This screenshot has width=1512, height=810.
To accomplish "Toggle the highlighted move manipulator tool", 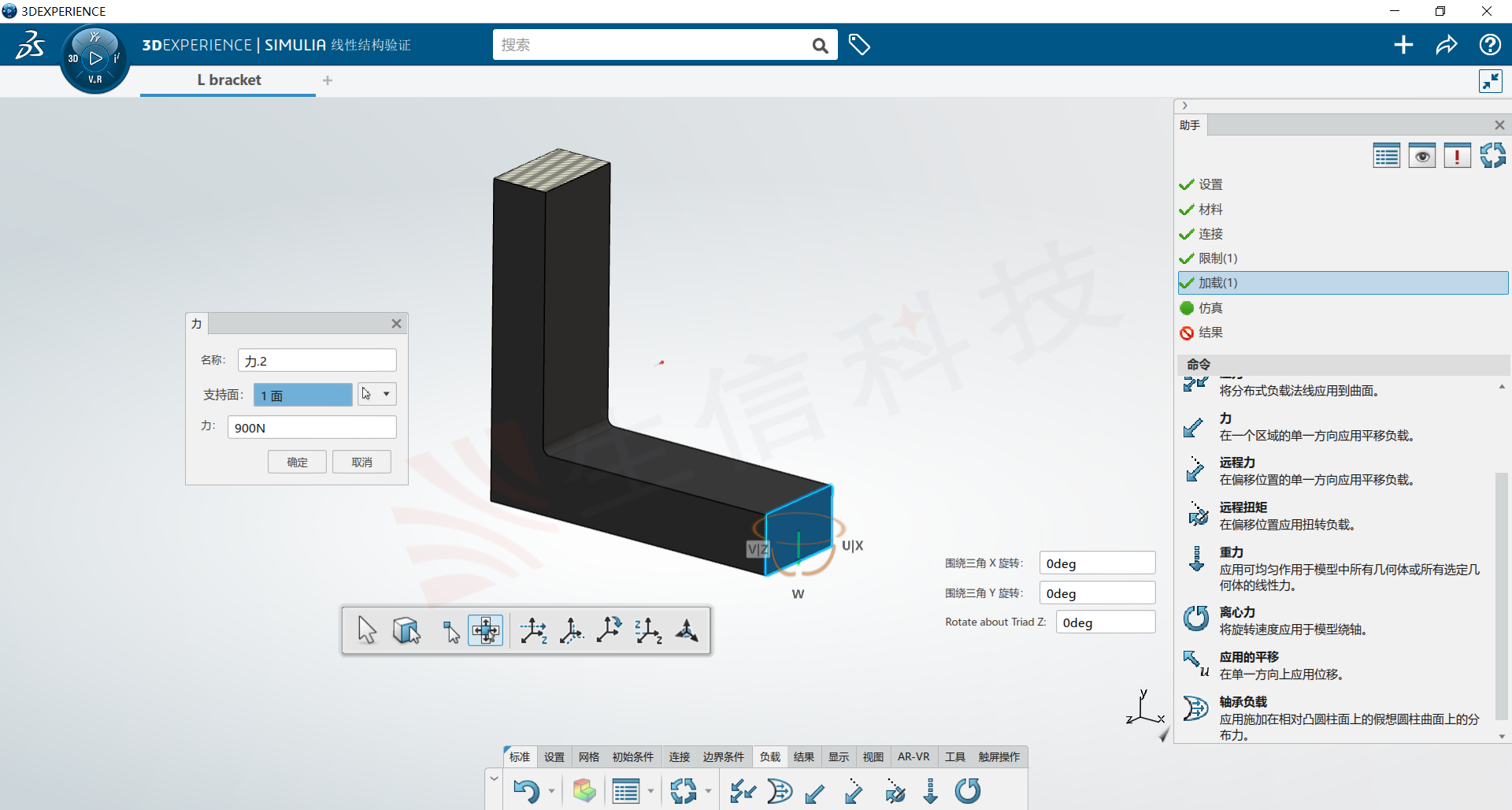I will pyautogui.click(x=485, y=630).
